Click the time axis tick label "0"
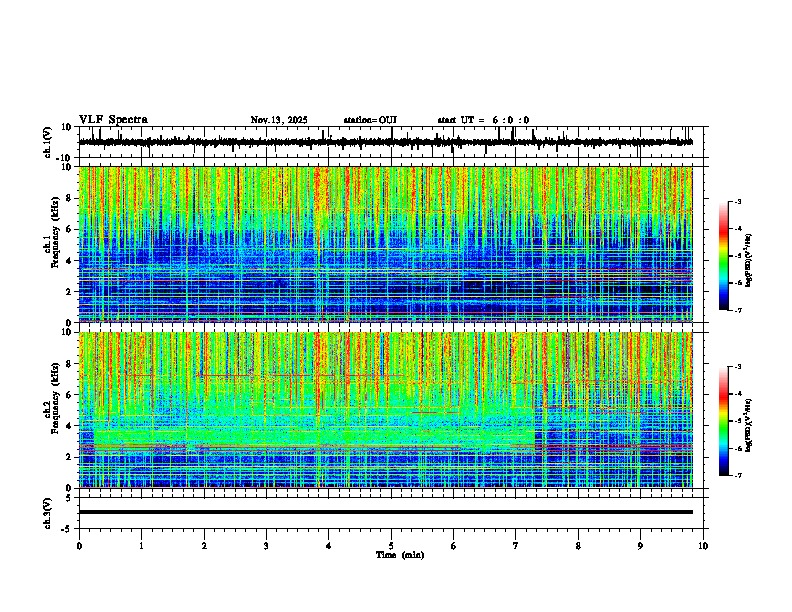This screenshot has width=792, height=612. [79, 546]
